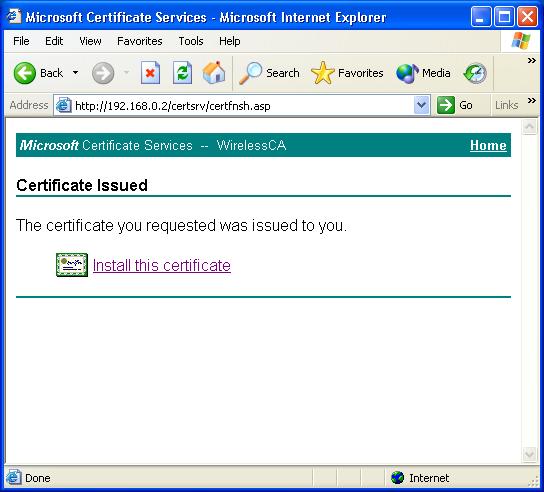
Task: Click the green Back arrow icon
Action: (25, 73)
